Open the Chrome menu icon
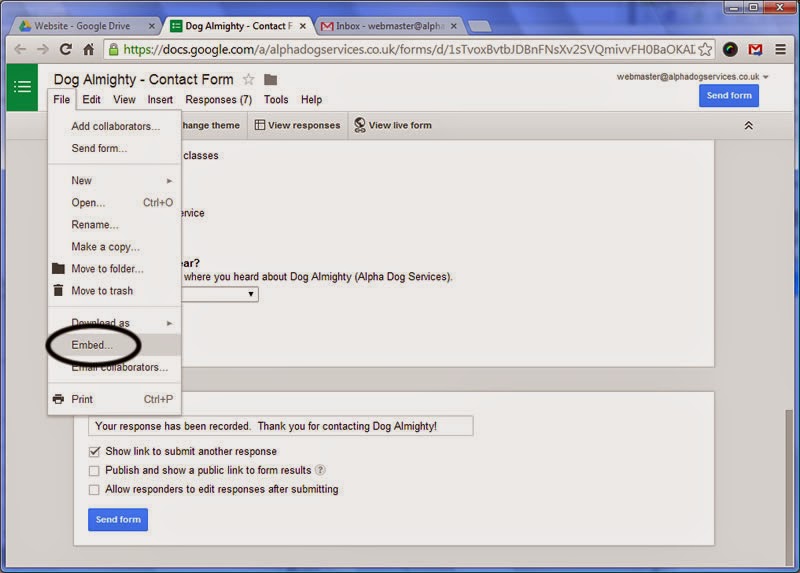This screenshot has height=573, width=800. click(x=780, y=49)
